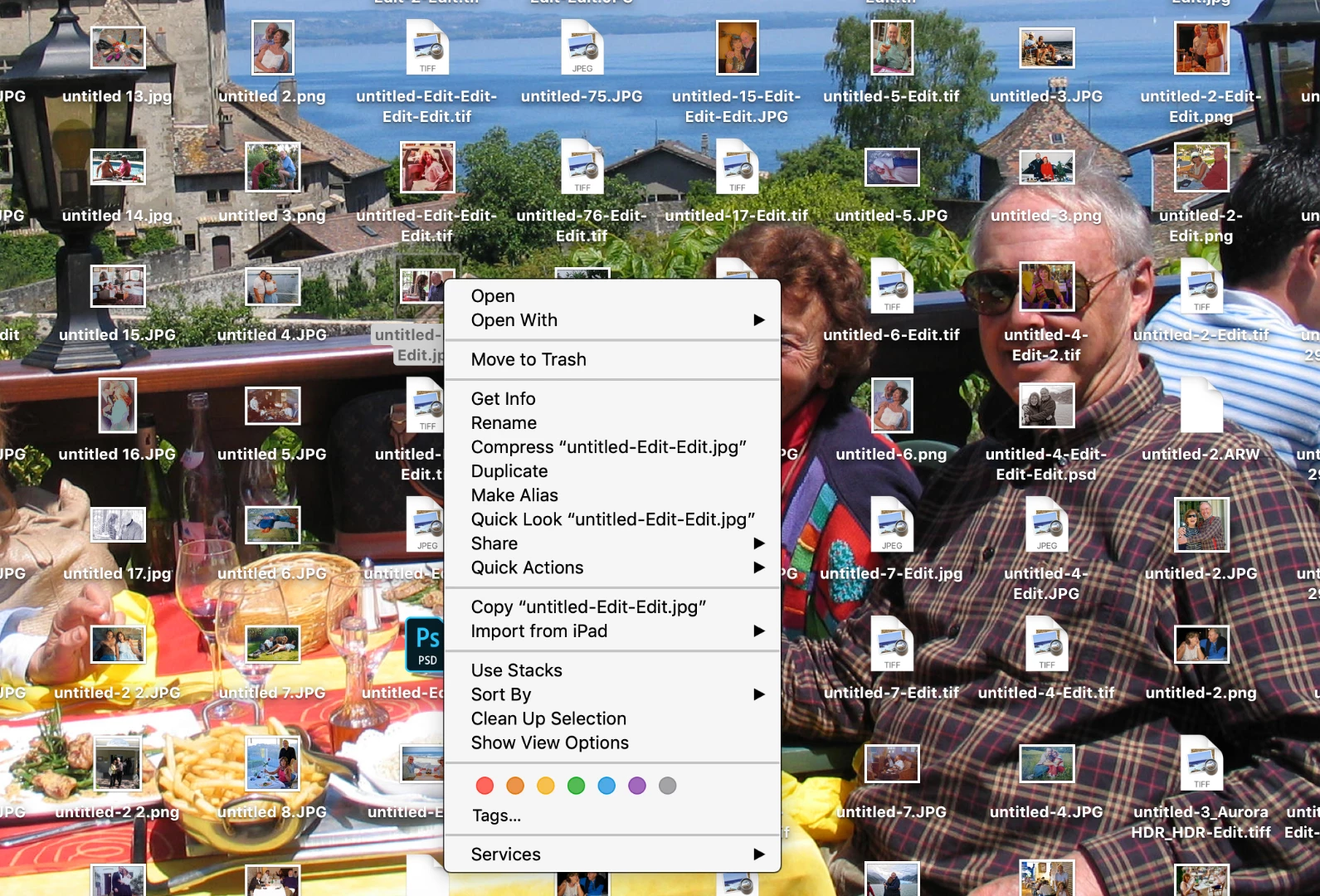Select the untitled-3.png file icon
Viewport: 1320px width, 896px height.
click(x=1047, y=167)
